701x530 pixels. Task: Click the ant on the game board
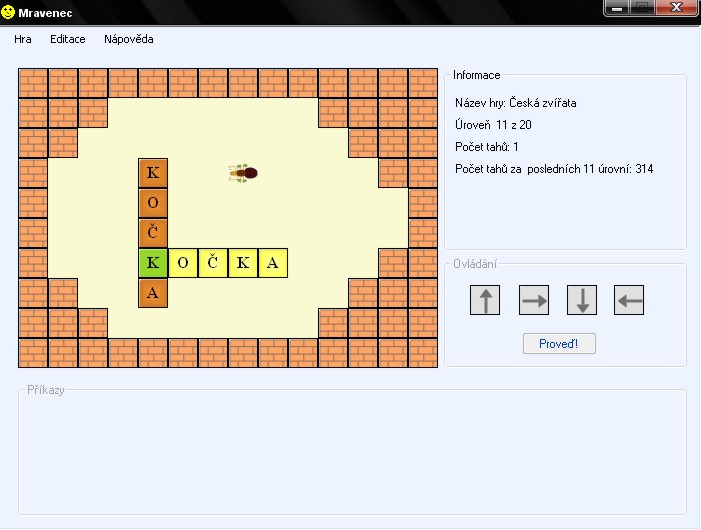[243, 173]
